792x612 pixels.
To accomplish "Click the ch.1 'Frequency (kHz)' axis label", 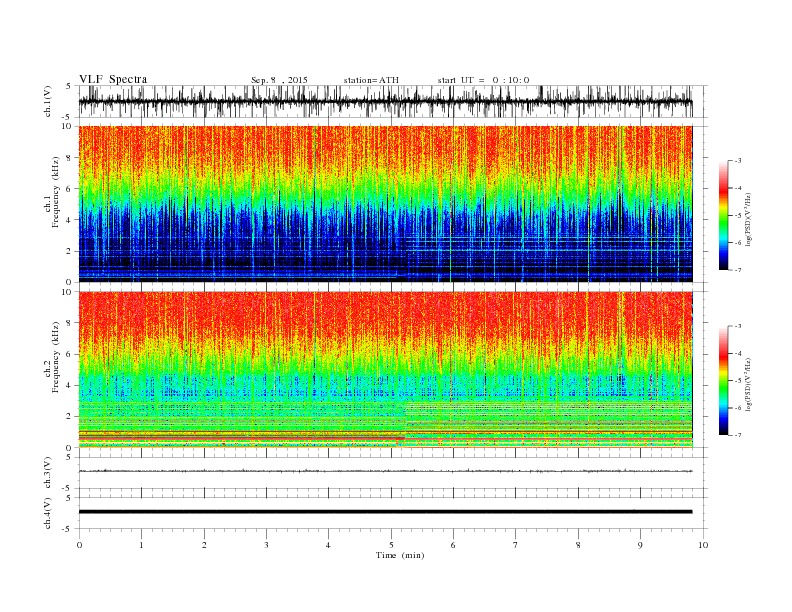I will [56, 192].
